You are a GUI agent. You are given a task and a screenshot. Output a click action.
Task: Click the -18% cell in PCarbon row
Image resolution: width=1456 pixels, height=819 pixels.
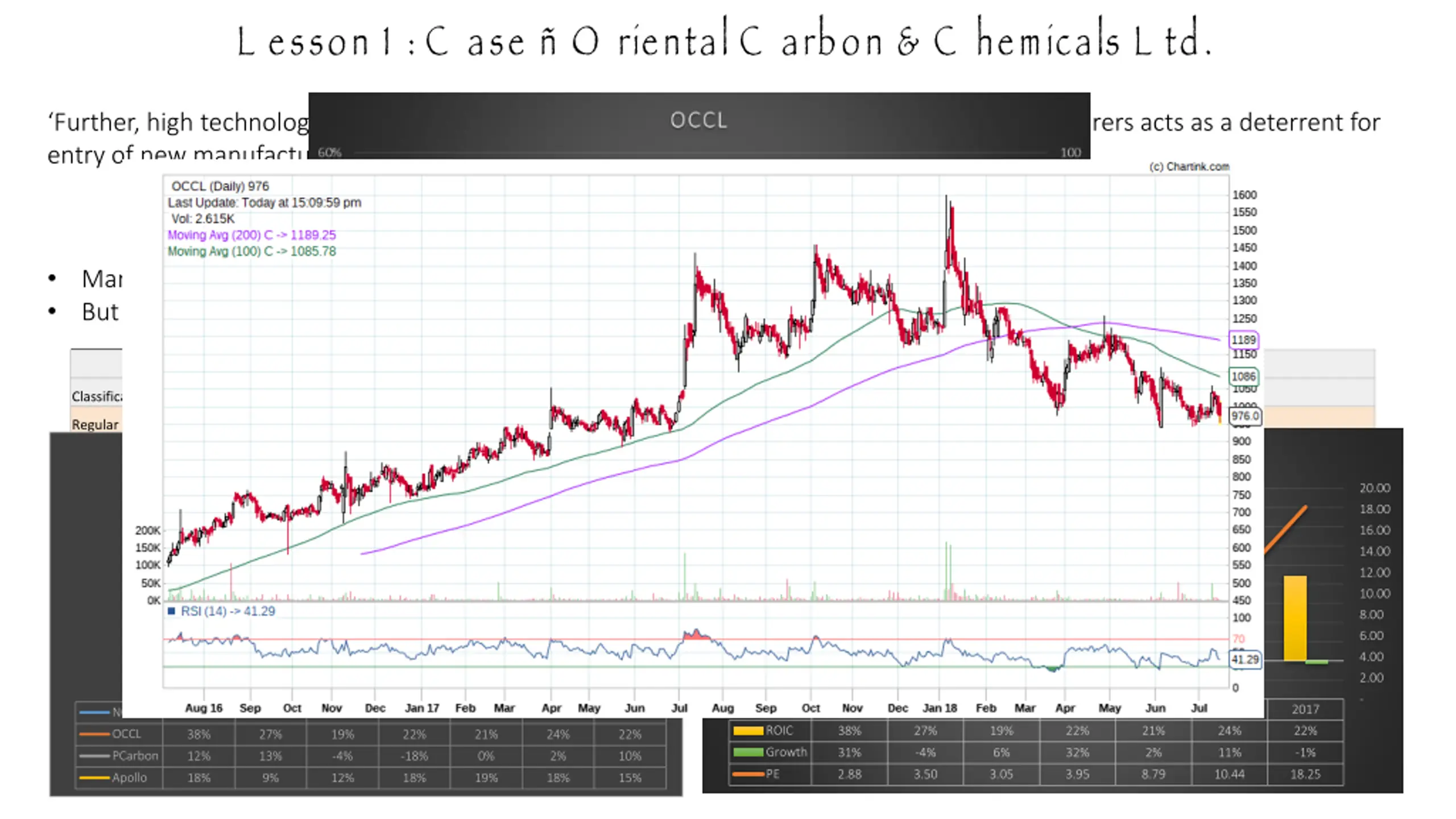click(414, 756)
